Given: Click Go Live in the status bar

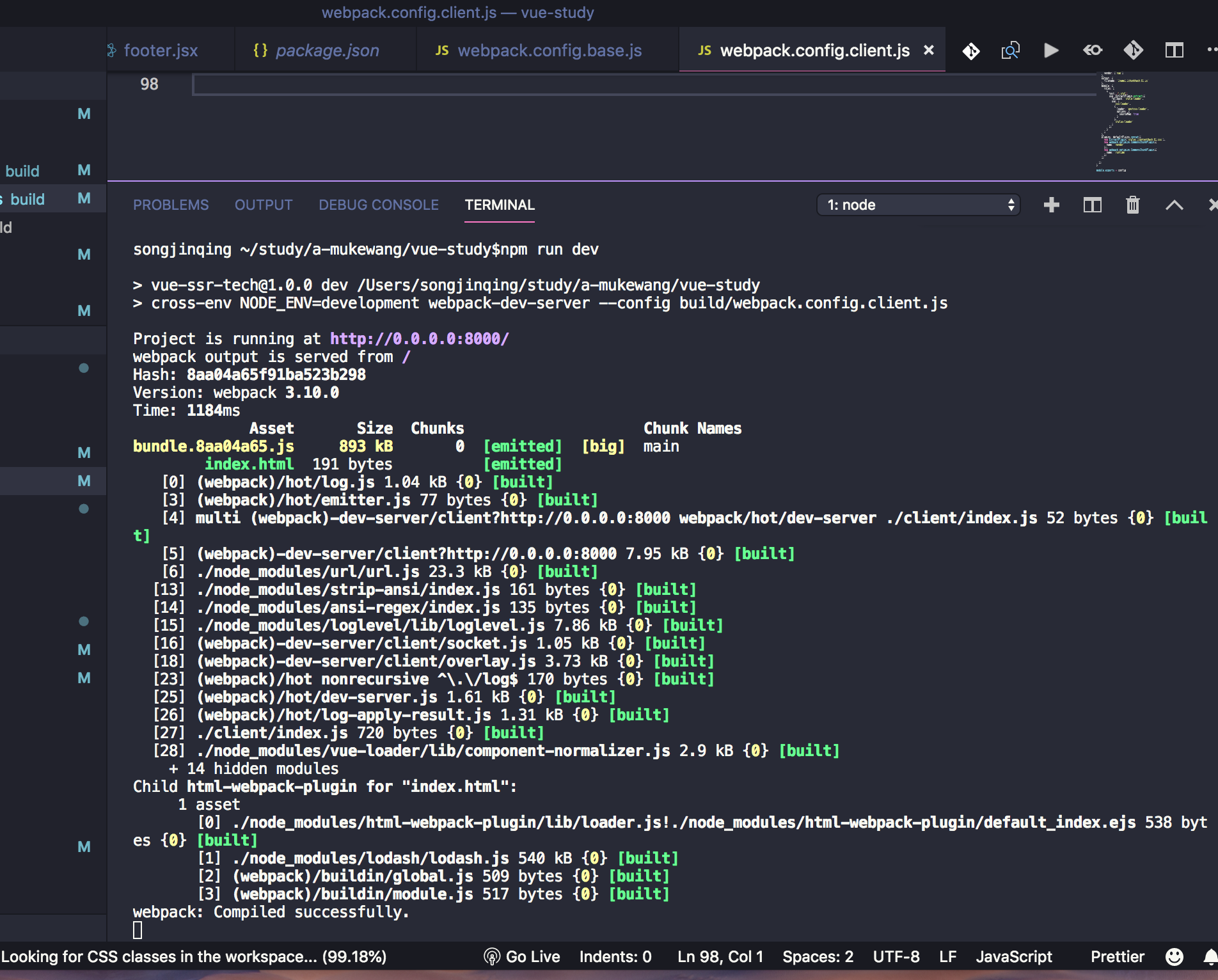Looking at the screenshot, I should point(532,957).
